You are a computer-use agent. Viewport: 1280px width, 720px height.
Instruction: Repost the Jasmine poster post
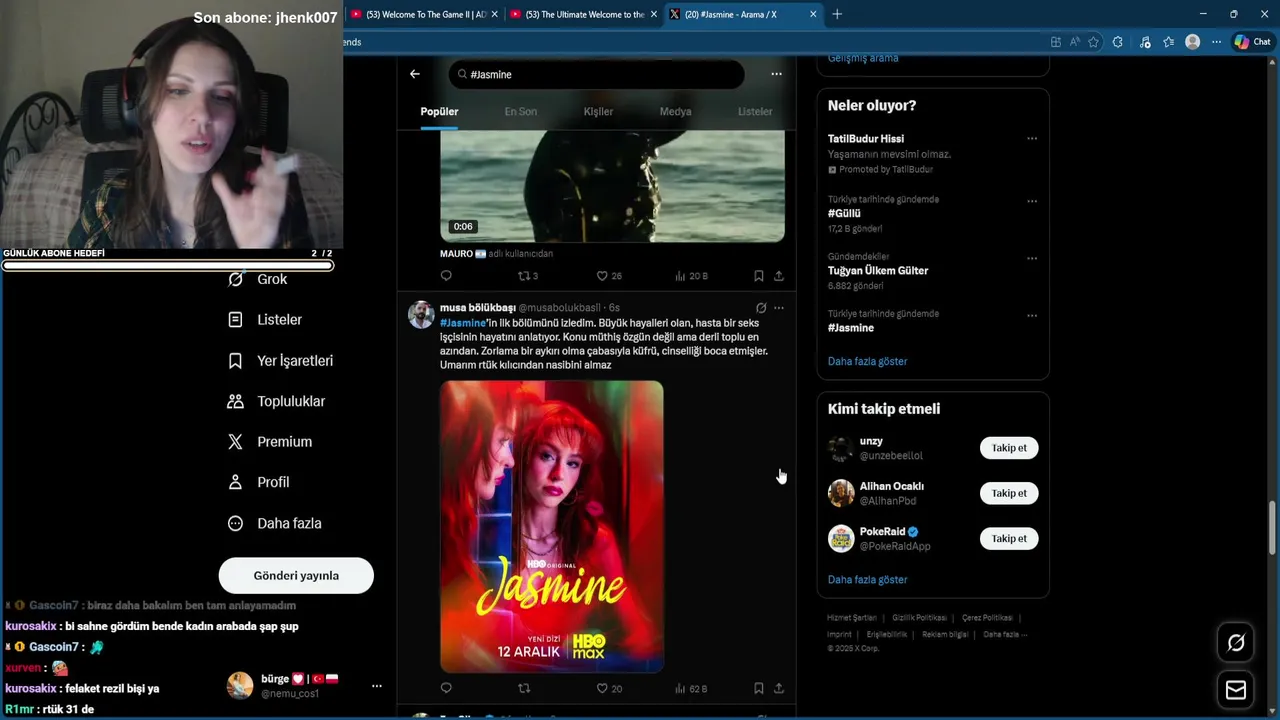(523, 688)
